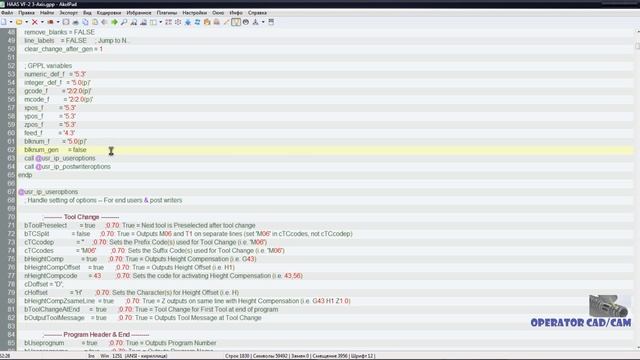Click 'bToolChangeAtEnd' variable name
Image resolution: width=640 pixels, height=360 pixels.
coord(52,309)
